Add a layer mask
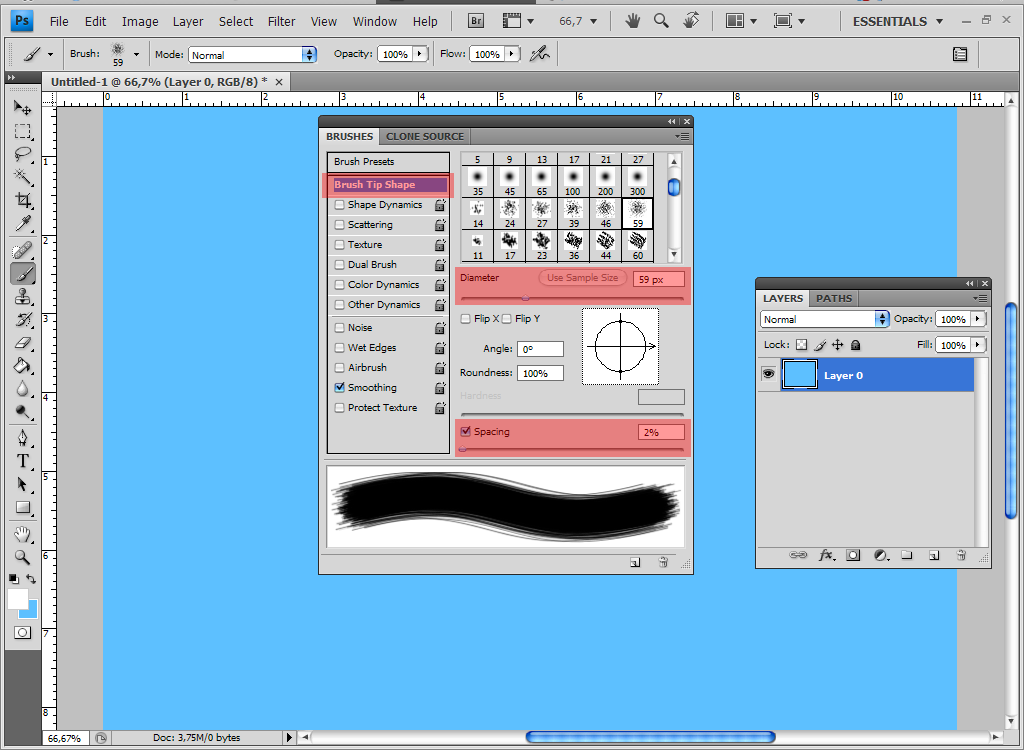This screenshot has width=1024, height=750. pos(853,555)
